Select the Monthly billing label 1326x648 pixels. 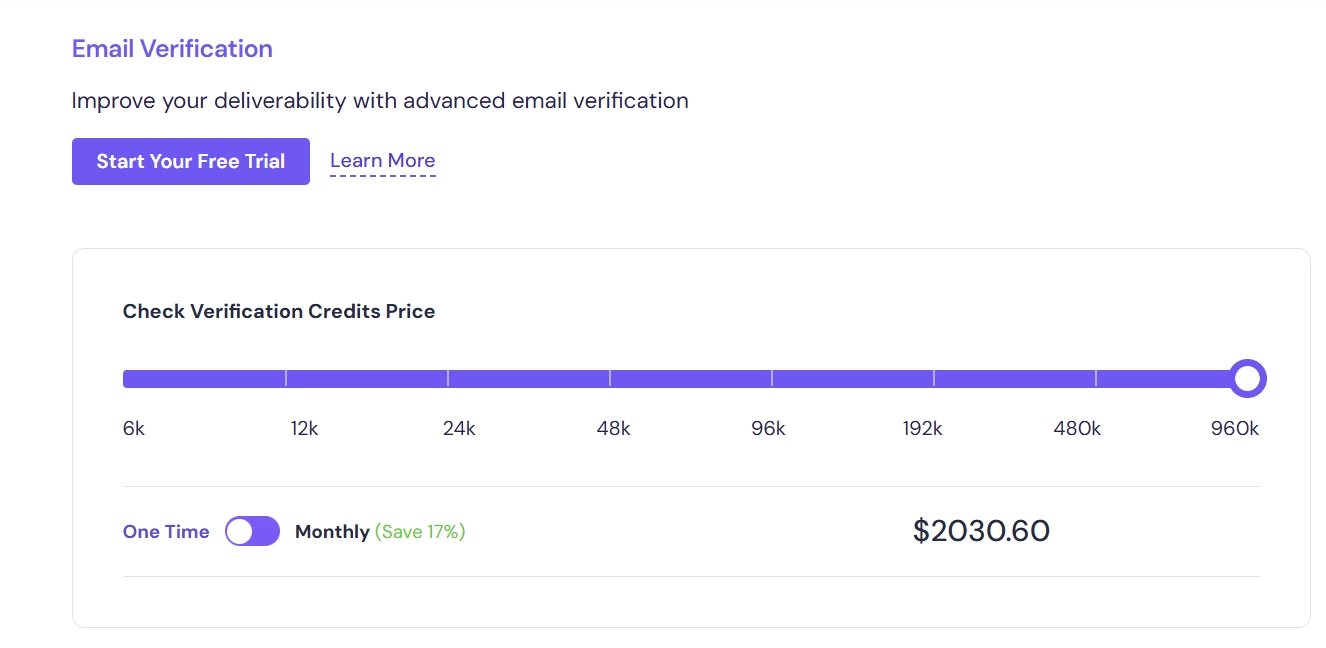click(332, 532)
